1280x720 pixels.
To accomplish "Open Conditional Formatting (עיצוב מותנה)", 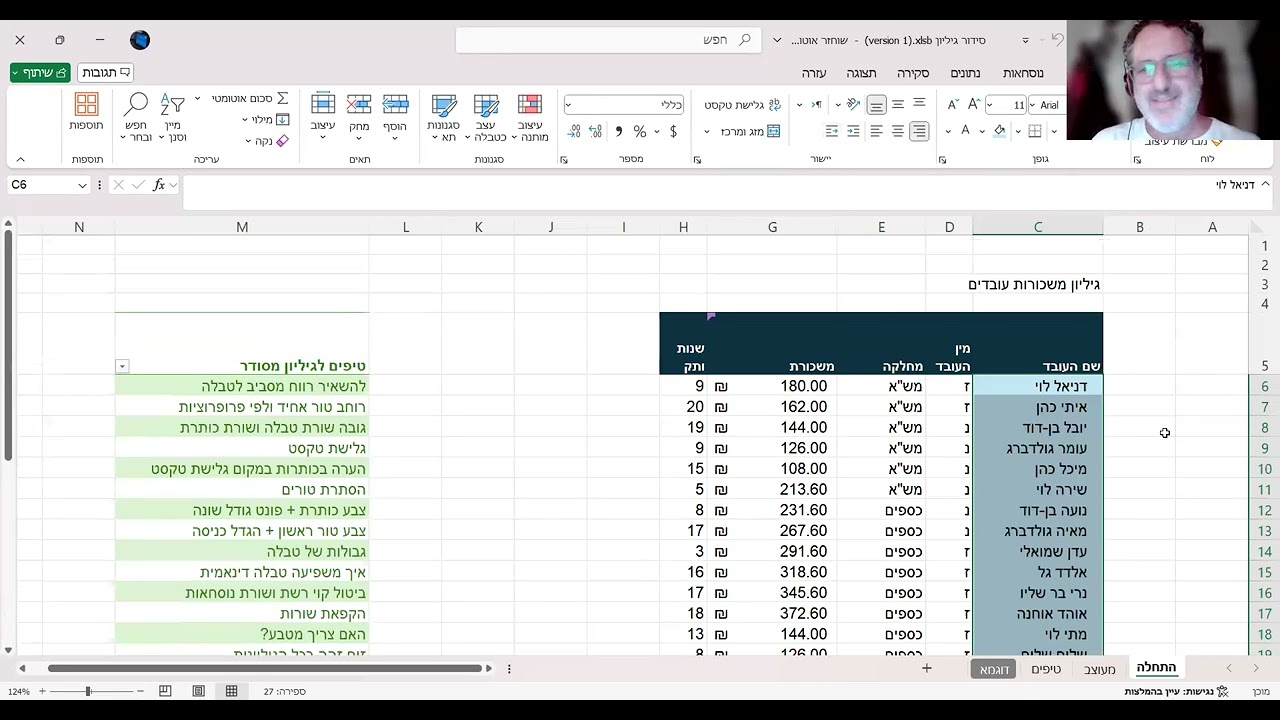I will click(x=530, y=117).
